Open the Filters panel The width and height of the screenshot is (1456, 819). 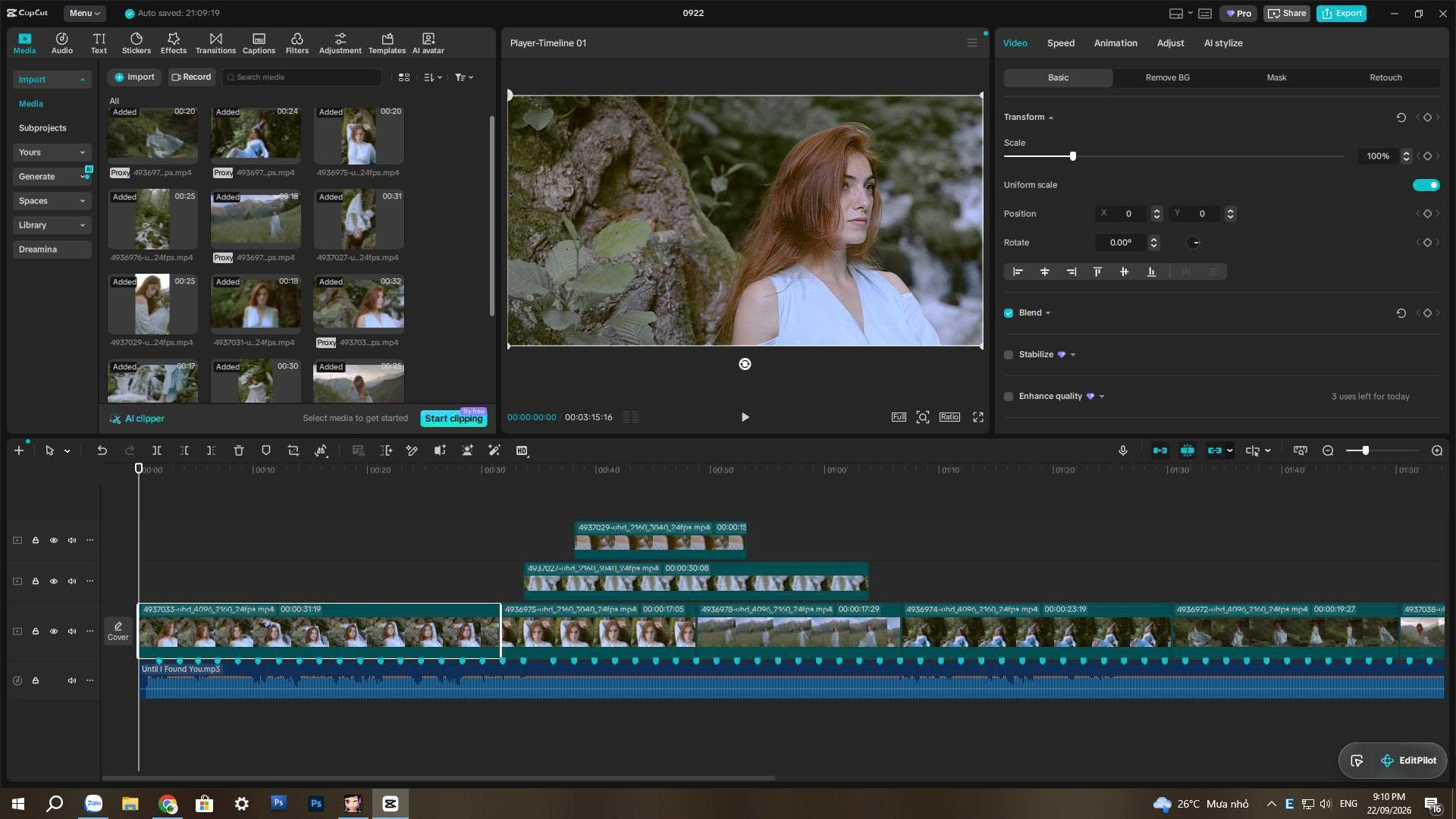(x=297, y=43)
